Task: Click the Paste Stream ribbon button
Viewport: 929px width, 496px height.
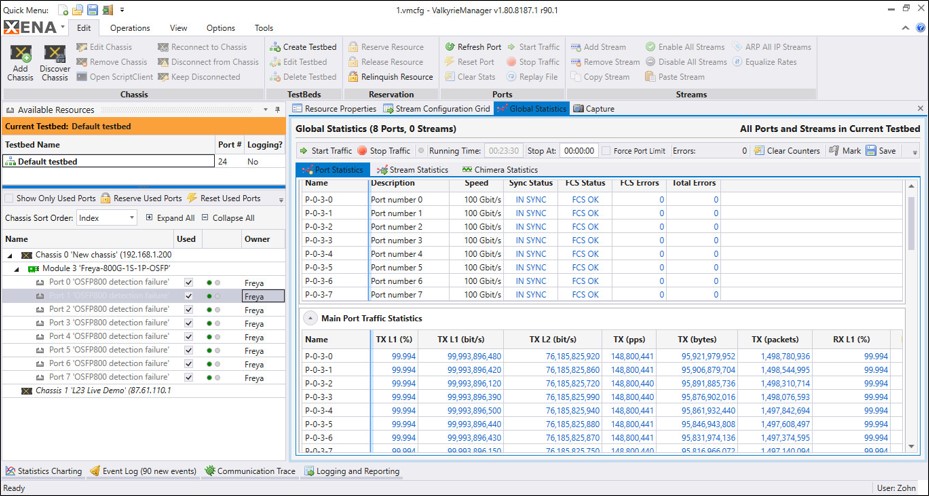Action: pos(674,76)
